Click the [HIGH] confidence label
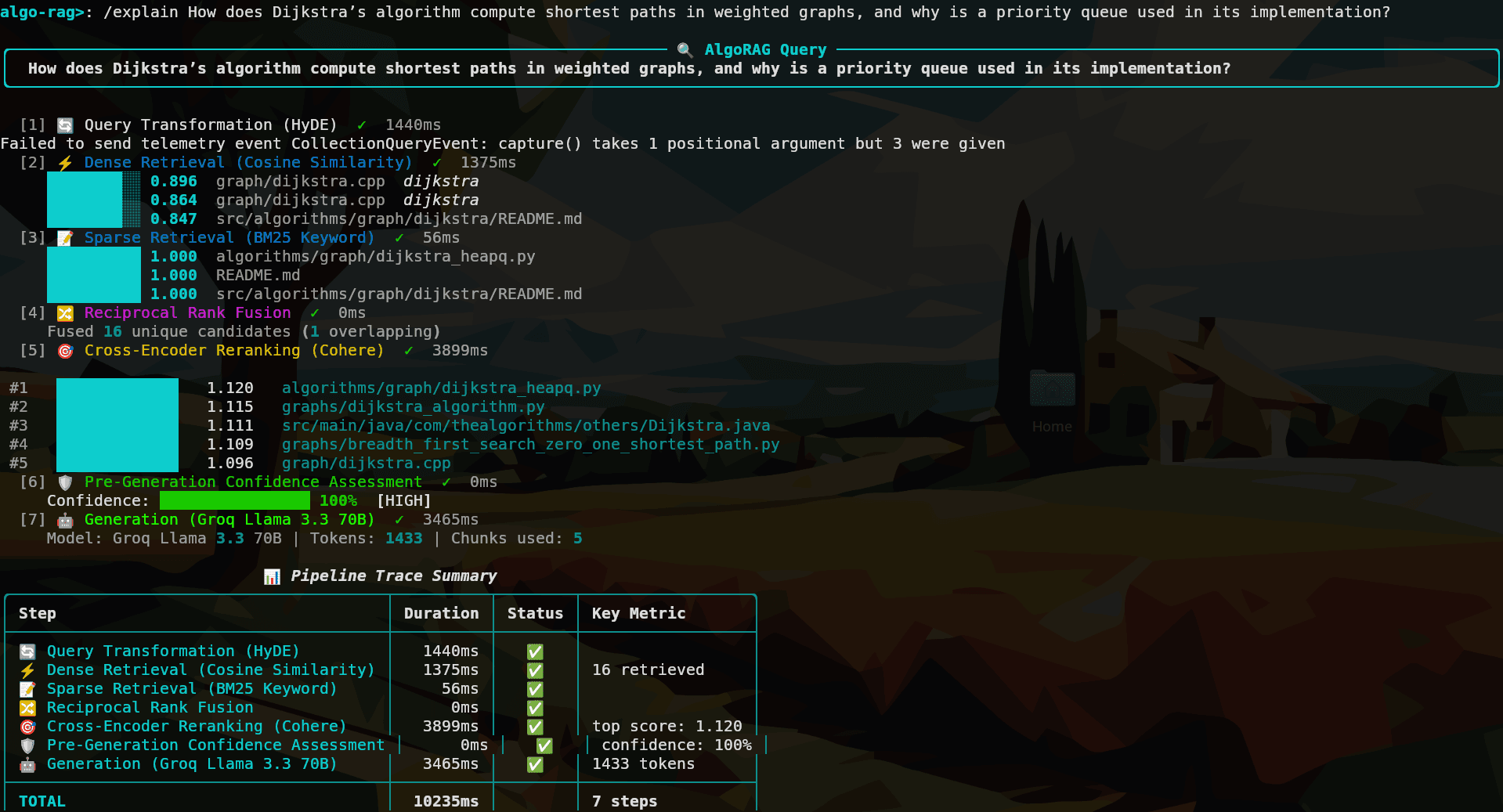 (x=403, y=501)
